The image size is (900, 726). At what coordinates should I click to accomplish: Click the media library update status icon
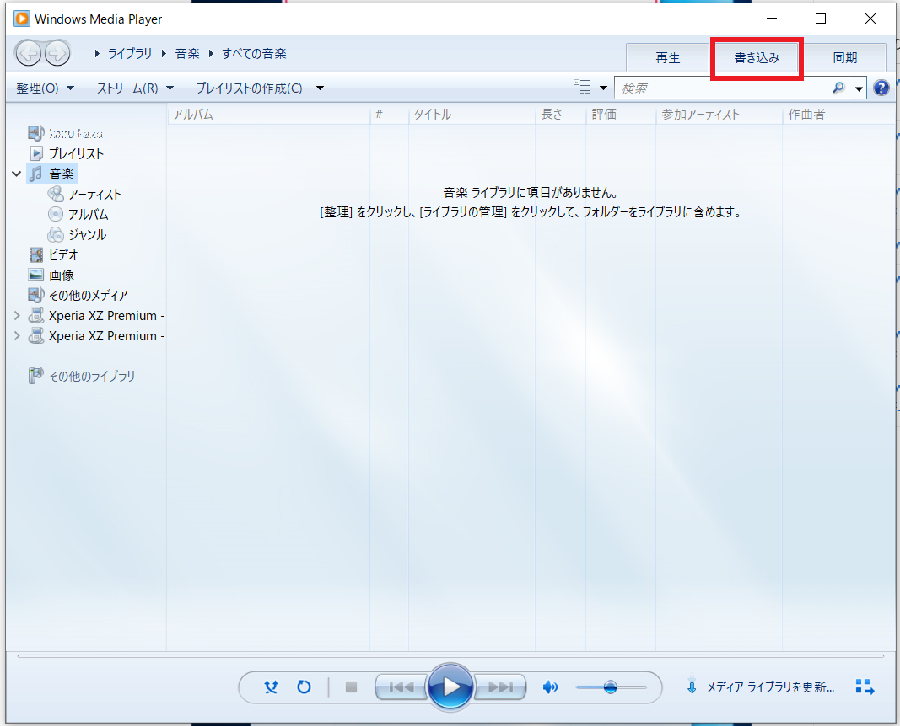click(x=692, y=686)
